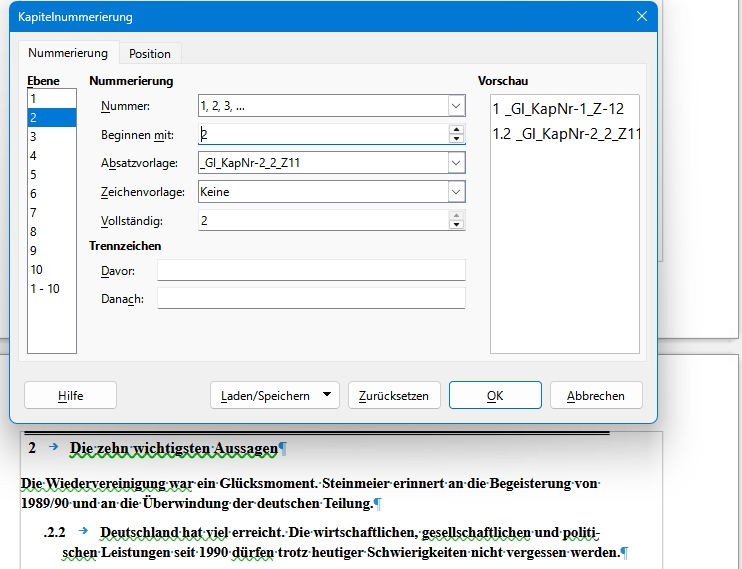The image size is (742, 569).
Task: Open the Nummer format dropdown
Action: tap(456, 106)
